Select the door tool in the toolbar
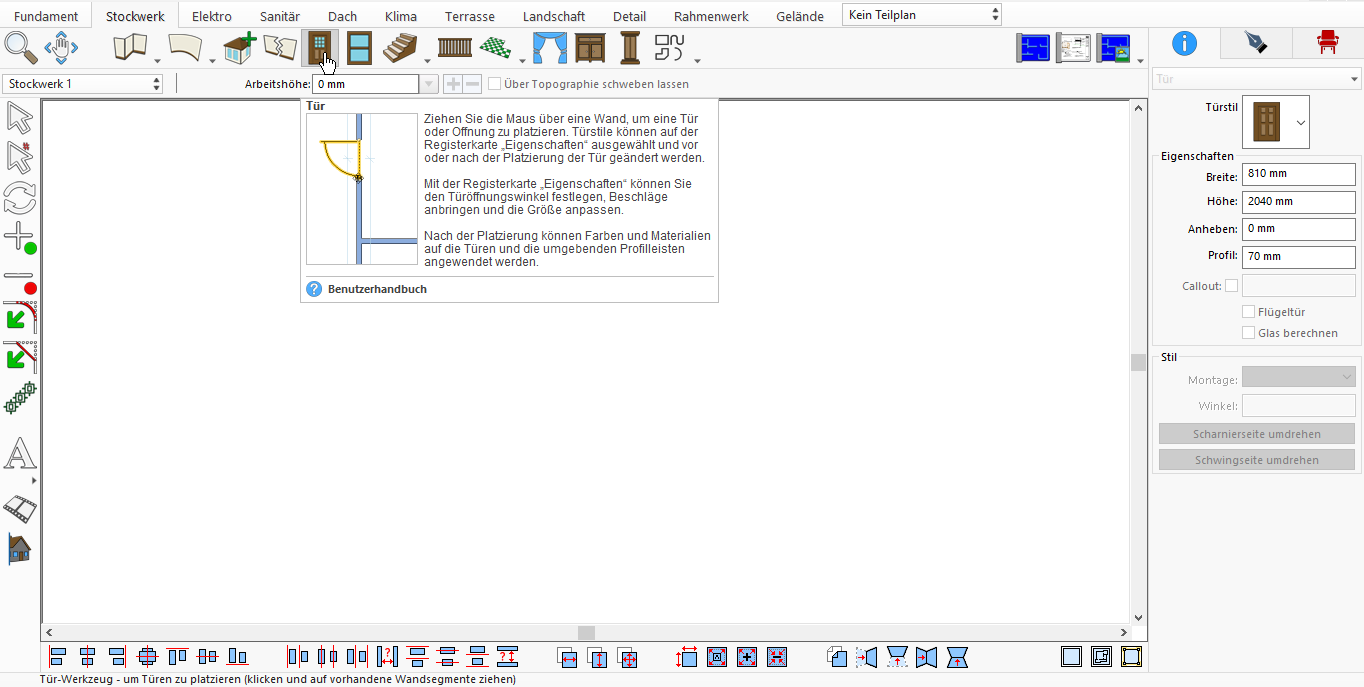This screenshot has height=687, width=1364. 320,47
